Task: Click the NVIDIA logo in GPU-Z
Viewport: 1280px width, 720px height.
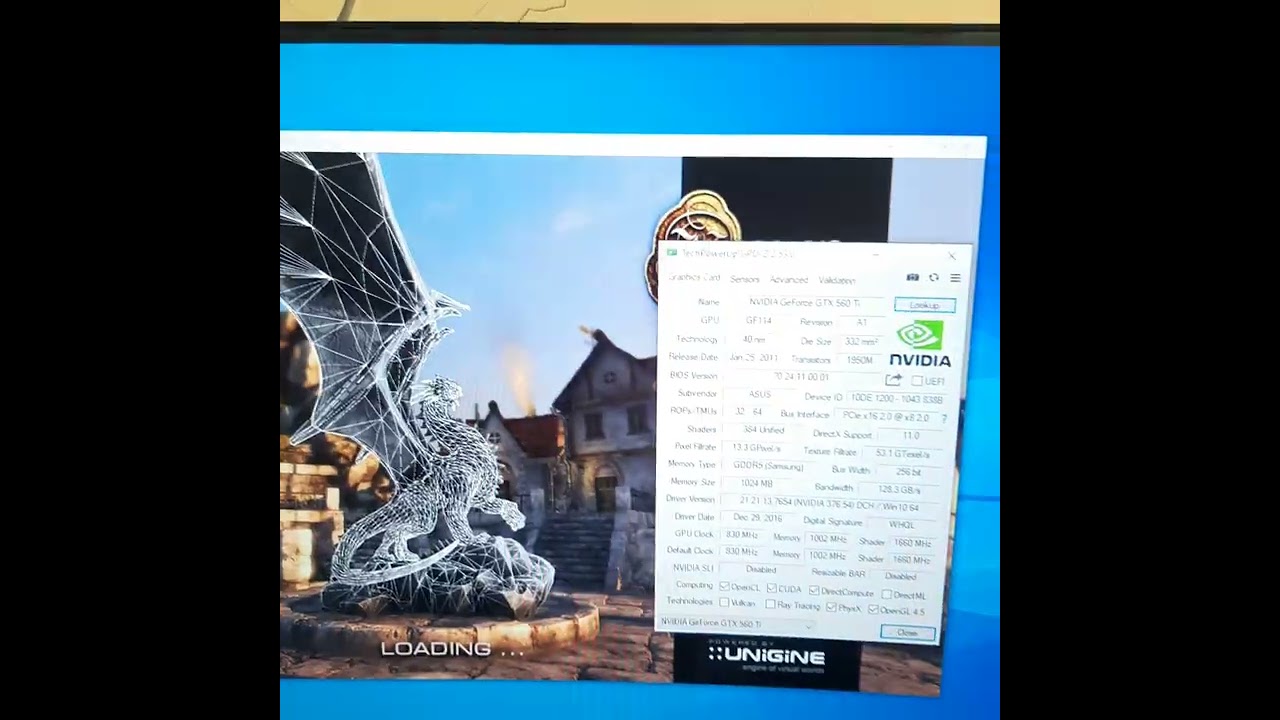Action: point(920,343)
